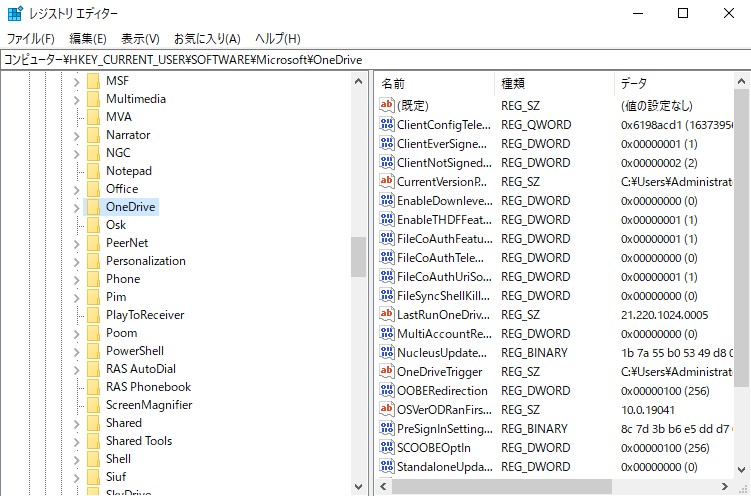751x496 pixels.
Task: Click the Registry Editor app icon in title bar
Action: pos(15,13)
